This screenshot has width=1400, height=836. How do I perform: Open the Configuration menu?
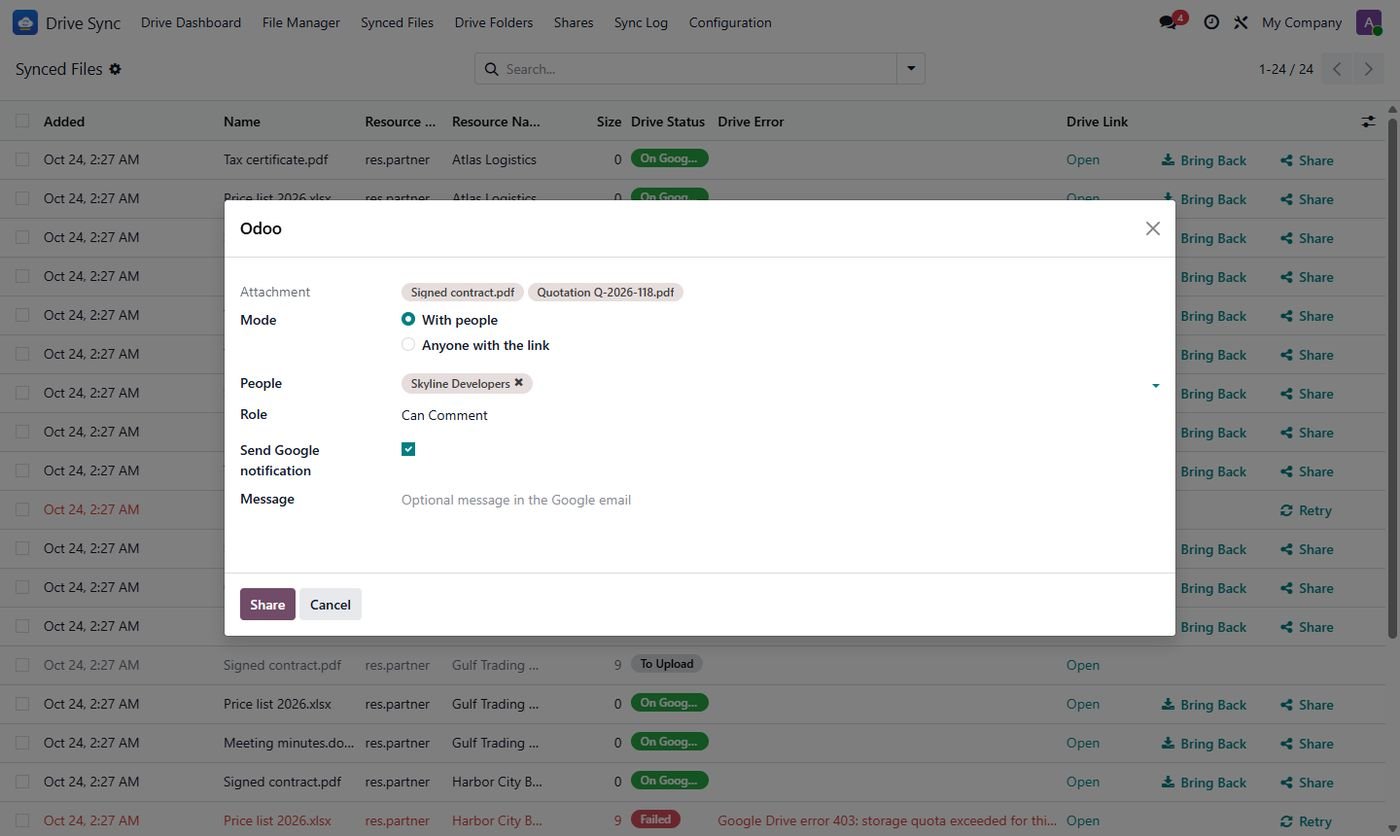click(x=730, y=22)
